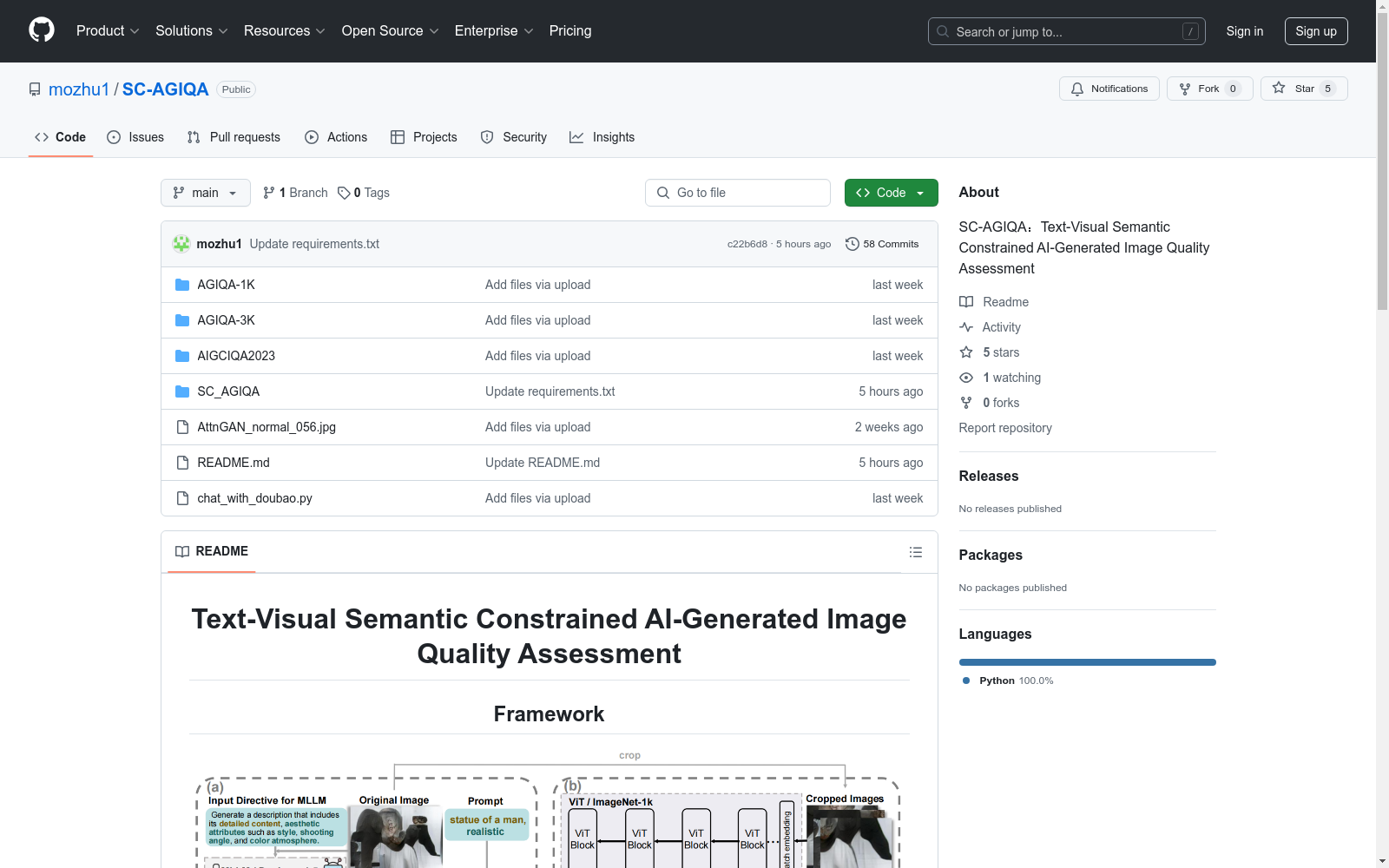Image resolution: width=1389 pixels, height=868 pixels.
Task: Open the AGIQA-3K folder
Action: pyautogui.click(x=226, y=320)
